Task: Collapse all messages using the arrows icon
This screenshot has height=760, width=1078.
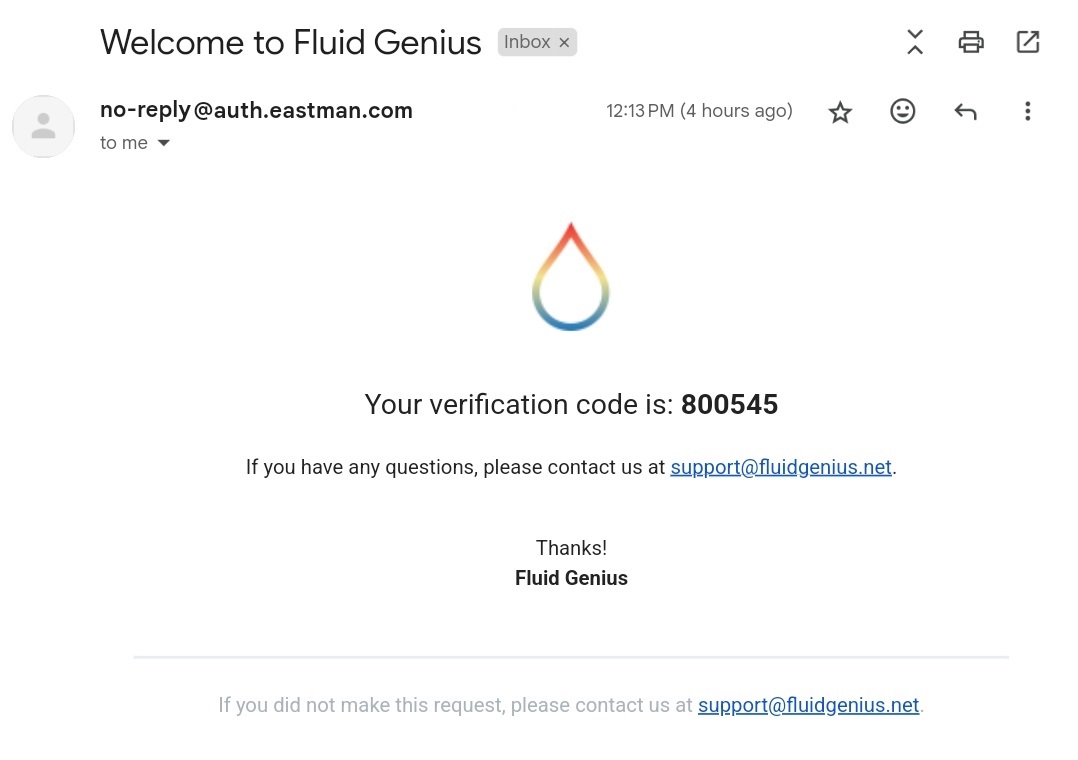Action: [915, 42]
